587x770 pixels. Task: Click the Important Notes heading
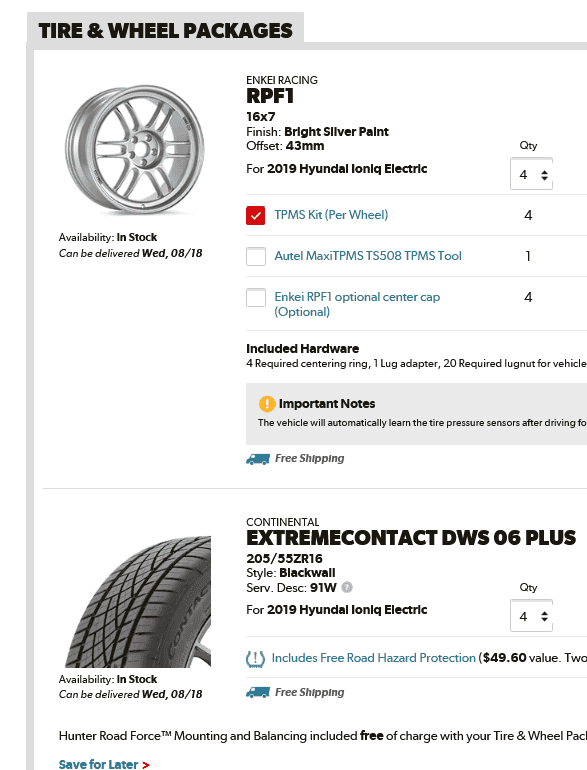(x=327, y=404)
